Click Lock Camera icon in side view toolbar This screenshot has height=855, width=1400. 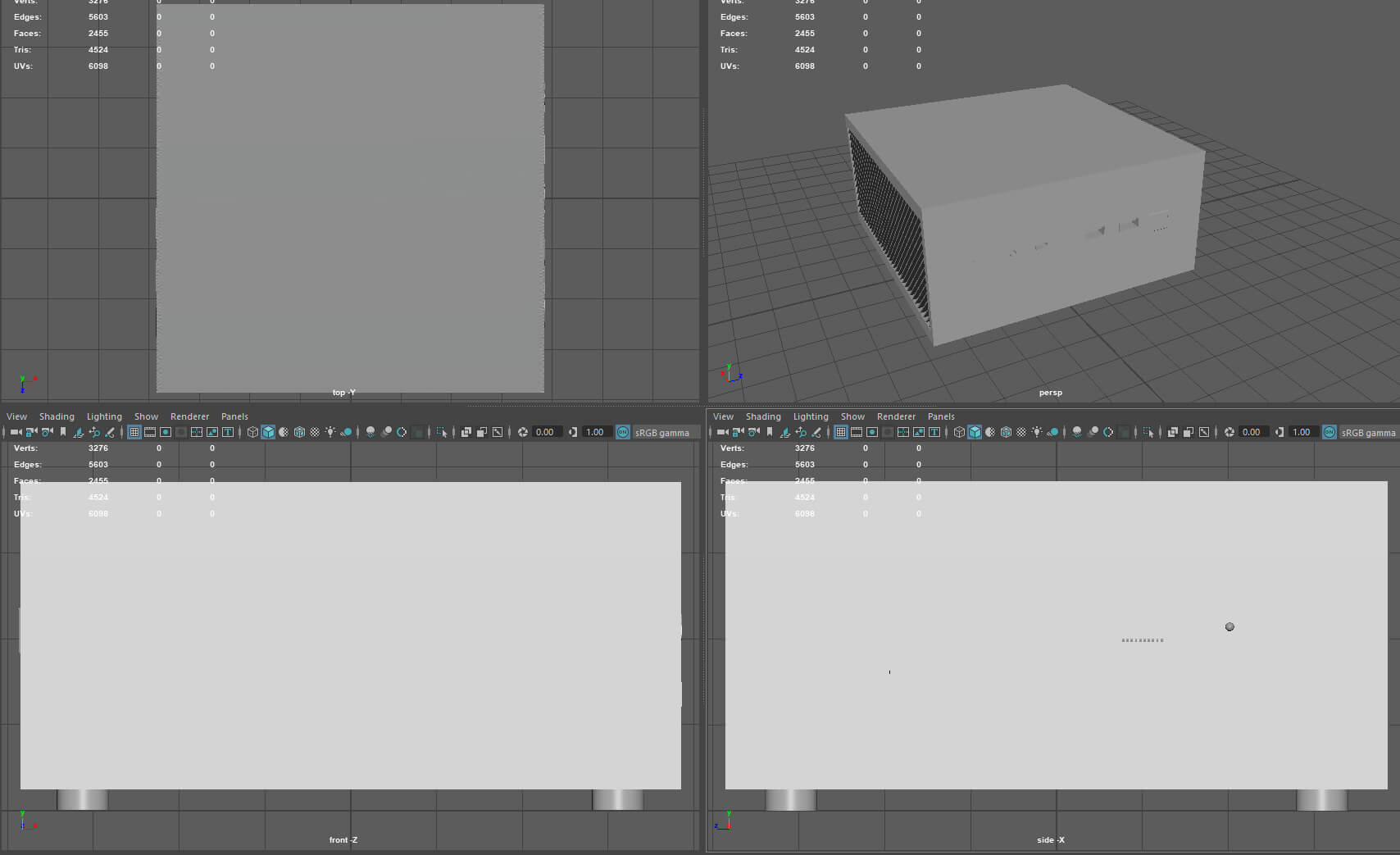coord(738,432)
